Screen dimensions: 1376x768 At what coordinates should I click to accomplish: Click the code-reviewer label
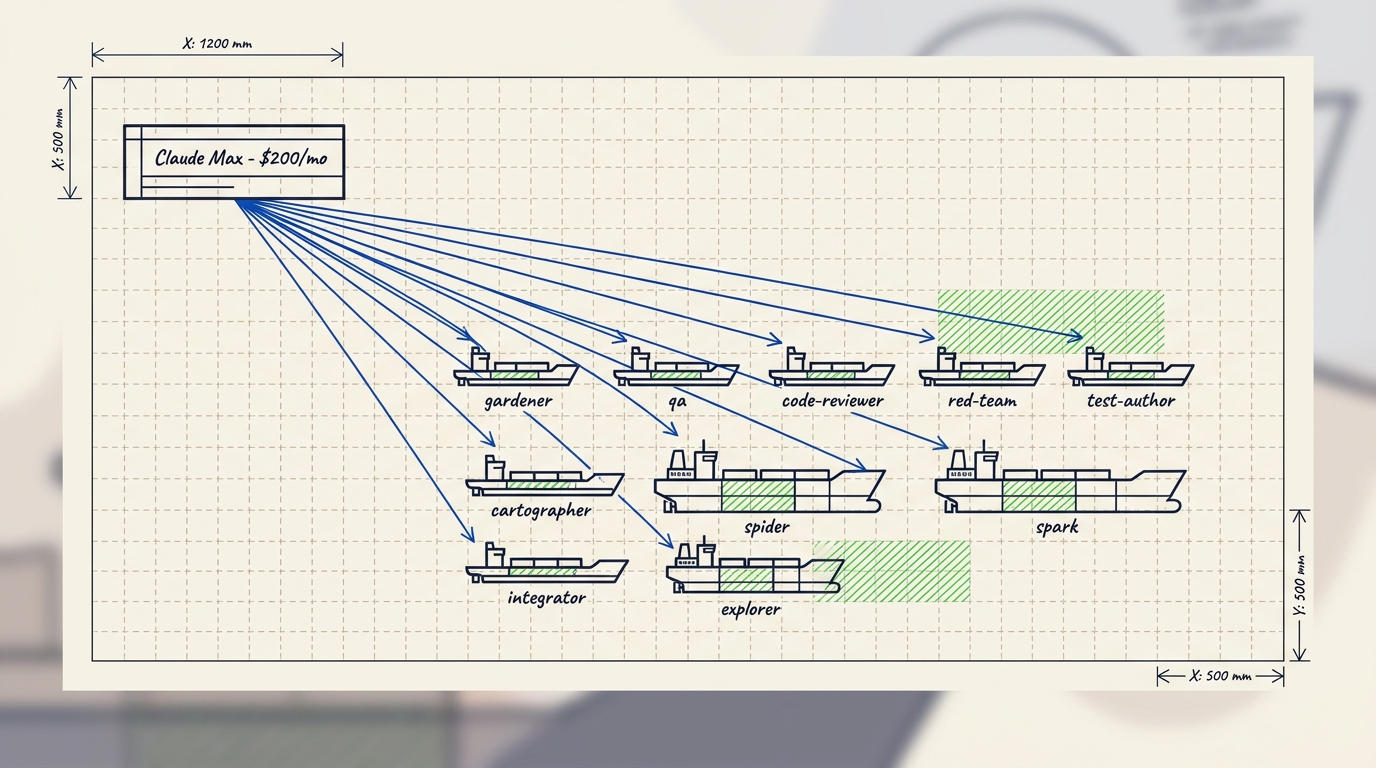(x=833, y=401)
